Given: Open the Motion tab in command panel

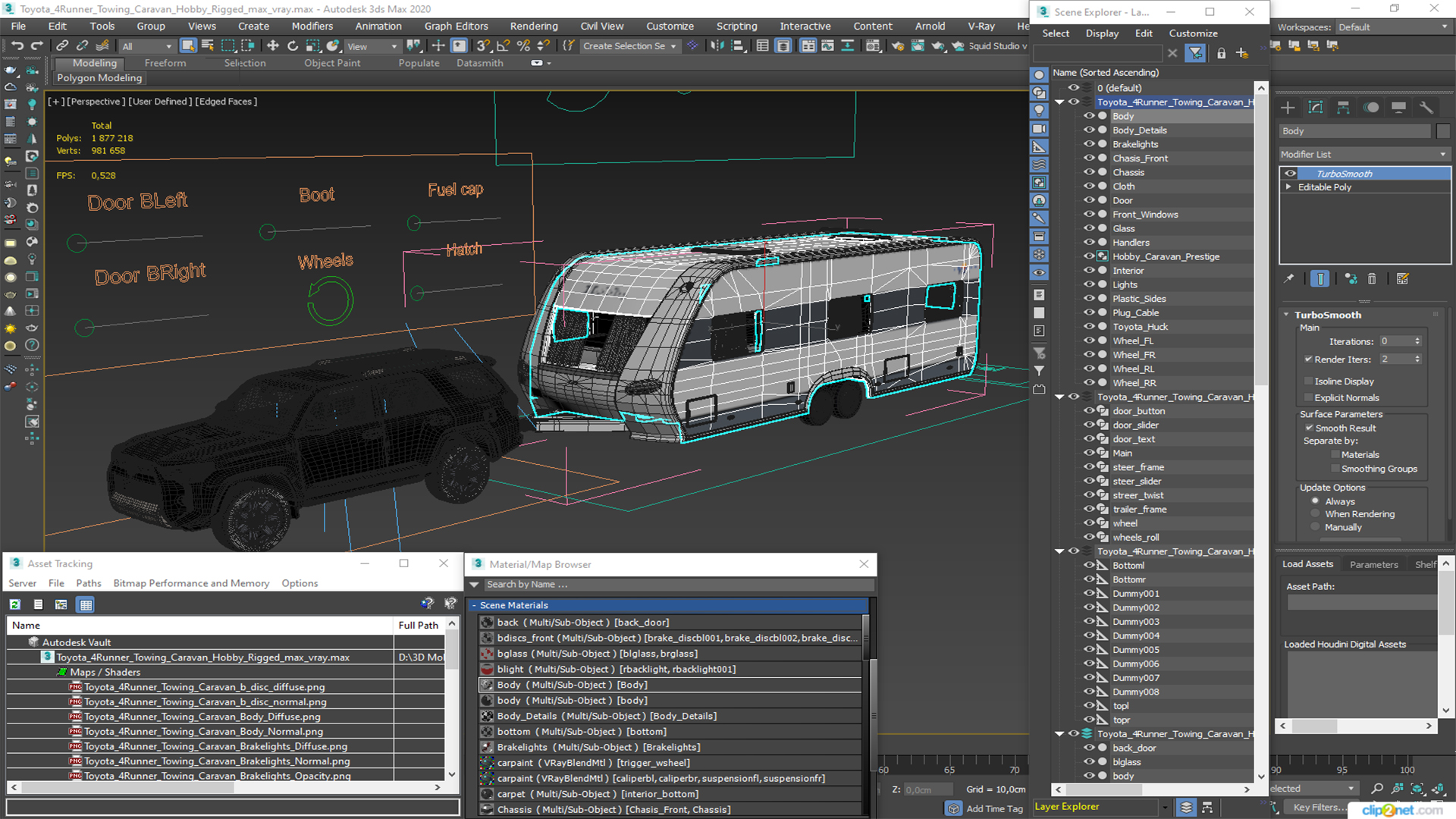Looking at the screenshot, I should (1371, 108).
